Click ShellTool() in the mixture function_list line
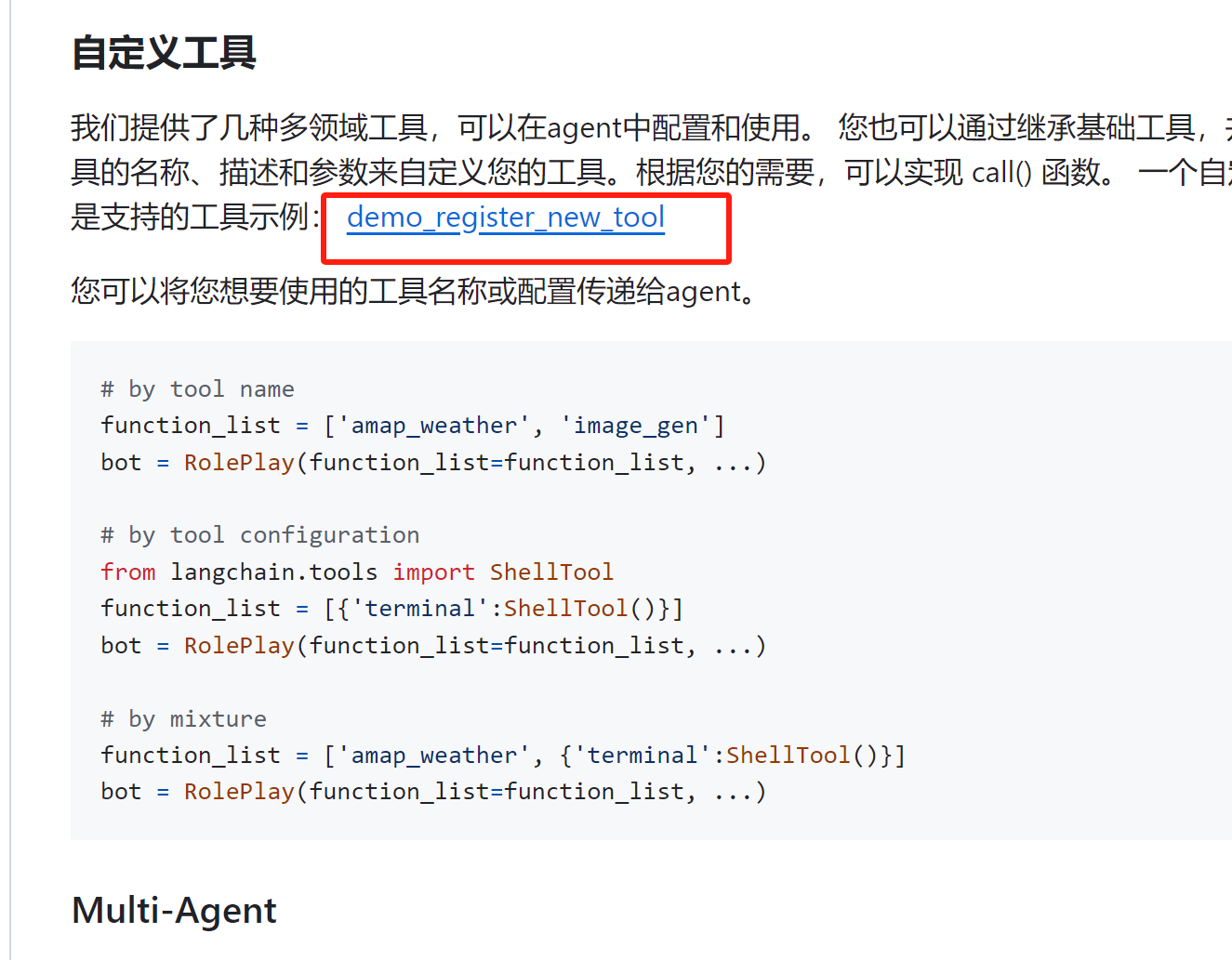This screenshot has height=960, width=1232. pos(801,756)
